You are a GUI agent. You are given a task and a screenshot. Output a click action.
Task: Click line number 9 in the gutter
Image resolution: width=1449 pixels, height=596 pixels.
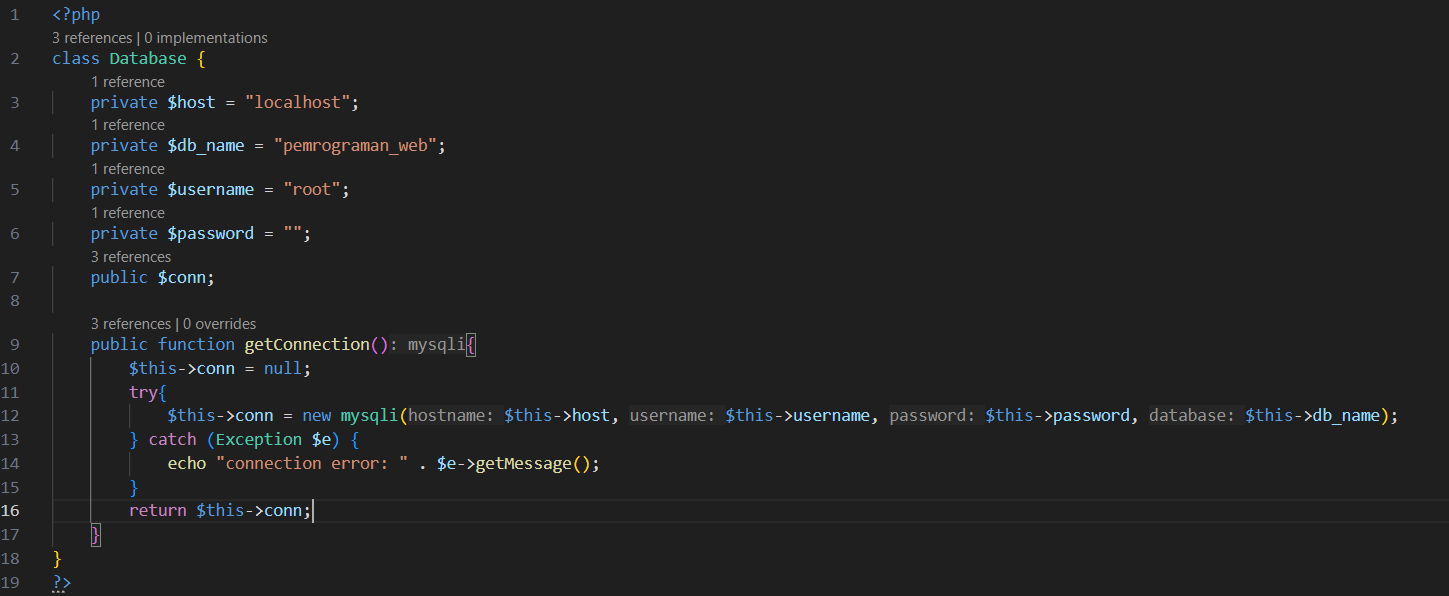[14, 344]
